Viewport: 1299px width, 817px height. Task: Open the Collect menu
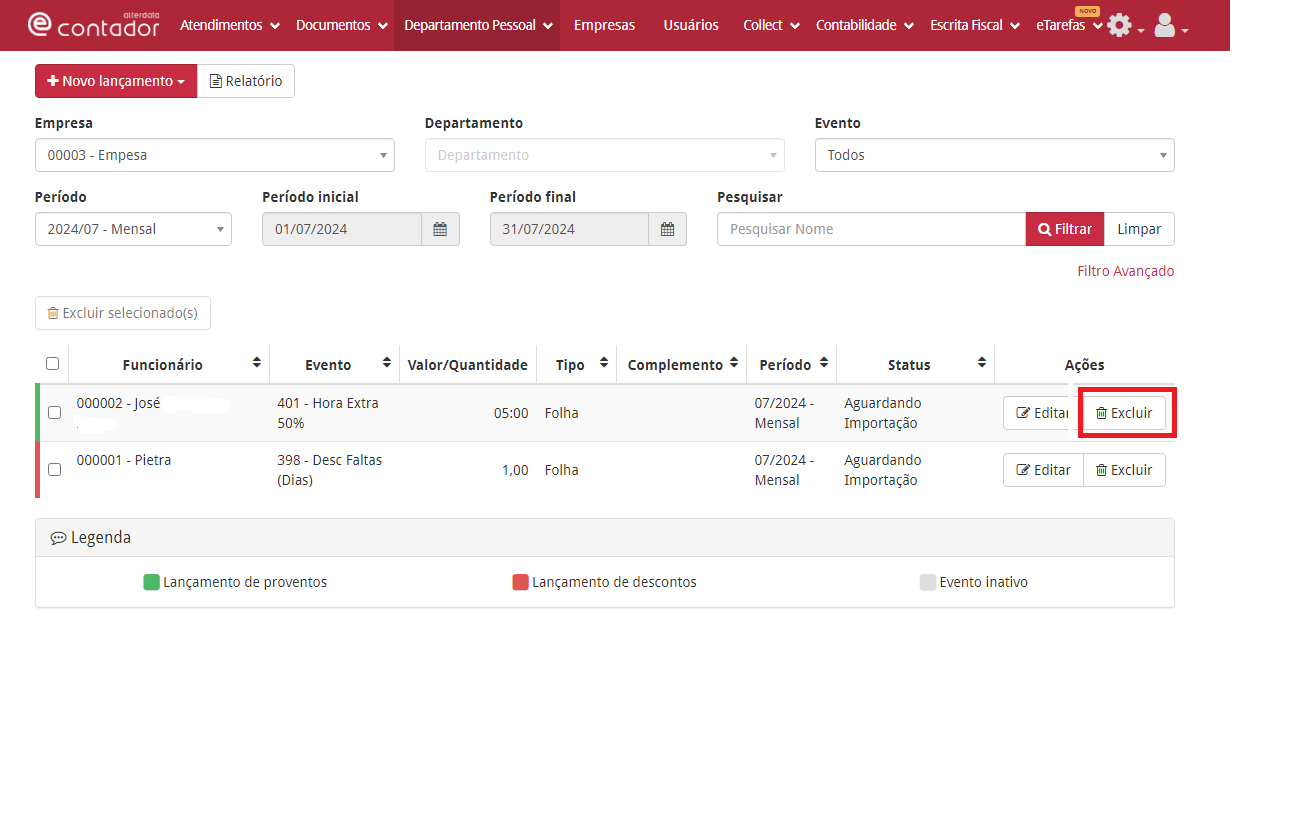click(771, 25)
